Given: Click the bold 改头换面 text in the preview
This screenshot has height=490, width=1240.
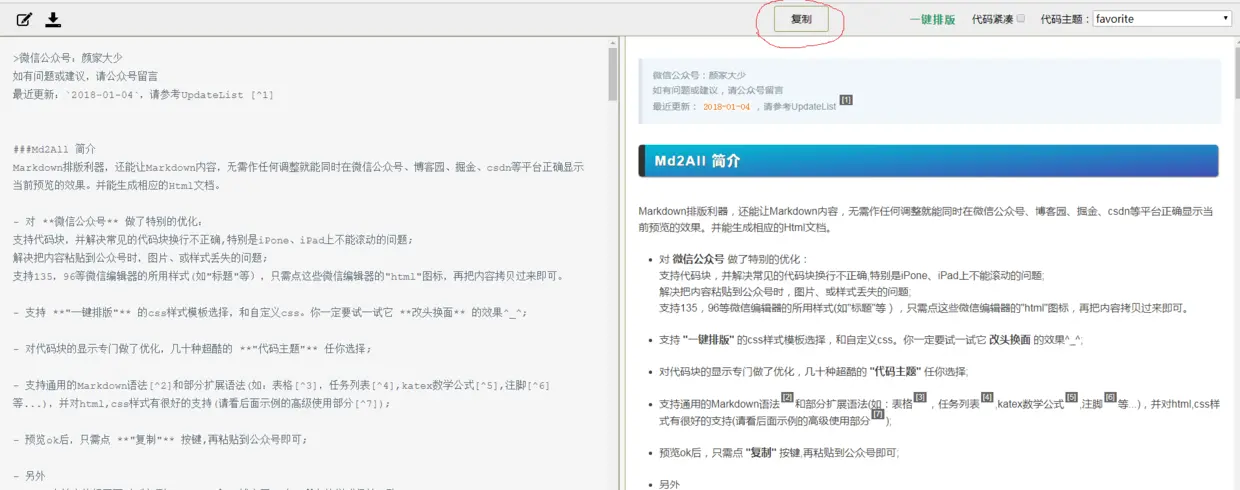Looking at the screenshot, I should tap(1009, 340).
